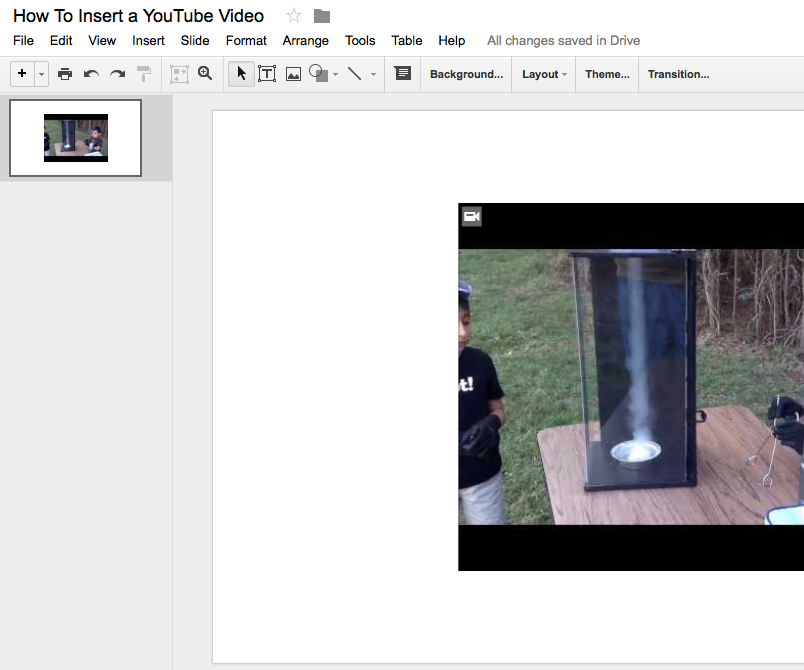This screenshot has height=670, width=804.
Task: Select slide 1 thumbnail in filmstrip
Action: click(x=75, y=137)
